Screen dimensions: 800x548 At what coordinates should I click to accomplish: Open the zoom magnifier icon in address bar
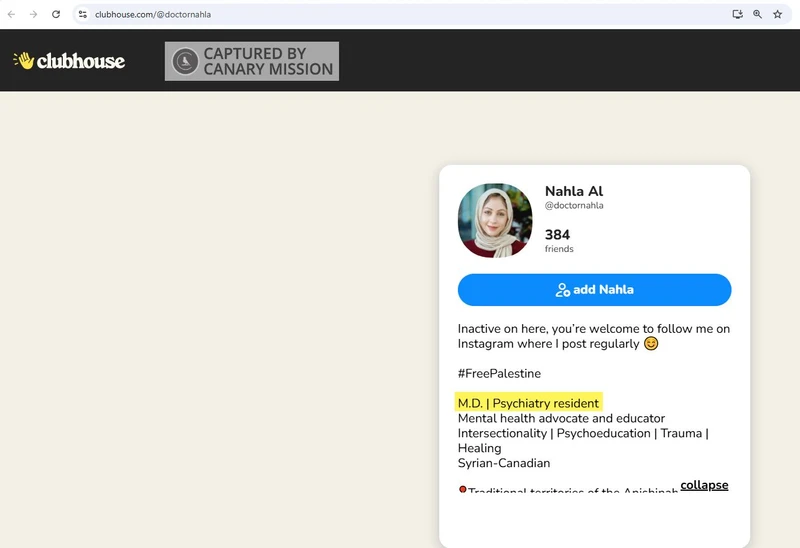coord(757,14)
